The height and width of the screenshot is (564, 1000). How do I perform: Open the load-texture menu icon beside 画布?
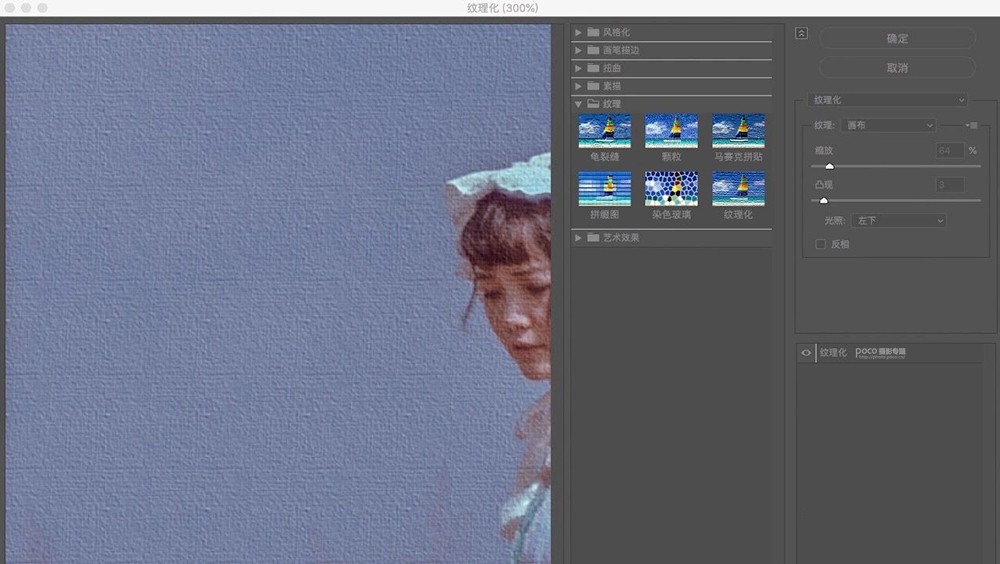pyautogui.click(x=970, y=126)
